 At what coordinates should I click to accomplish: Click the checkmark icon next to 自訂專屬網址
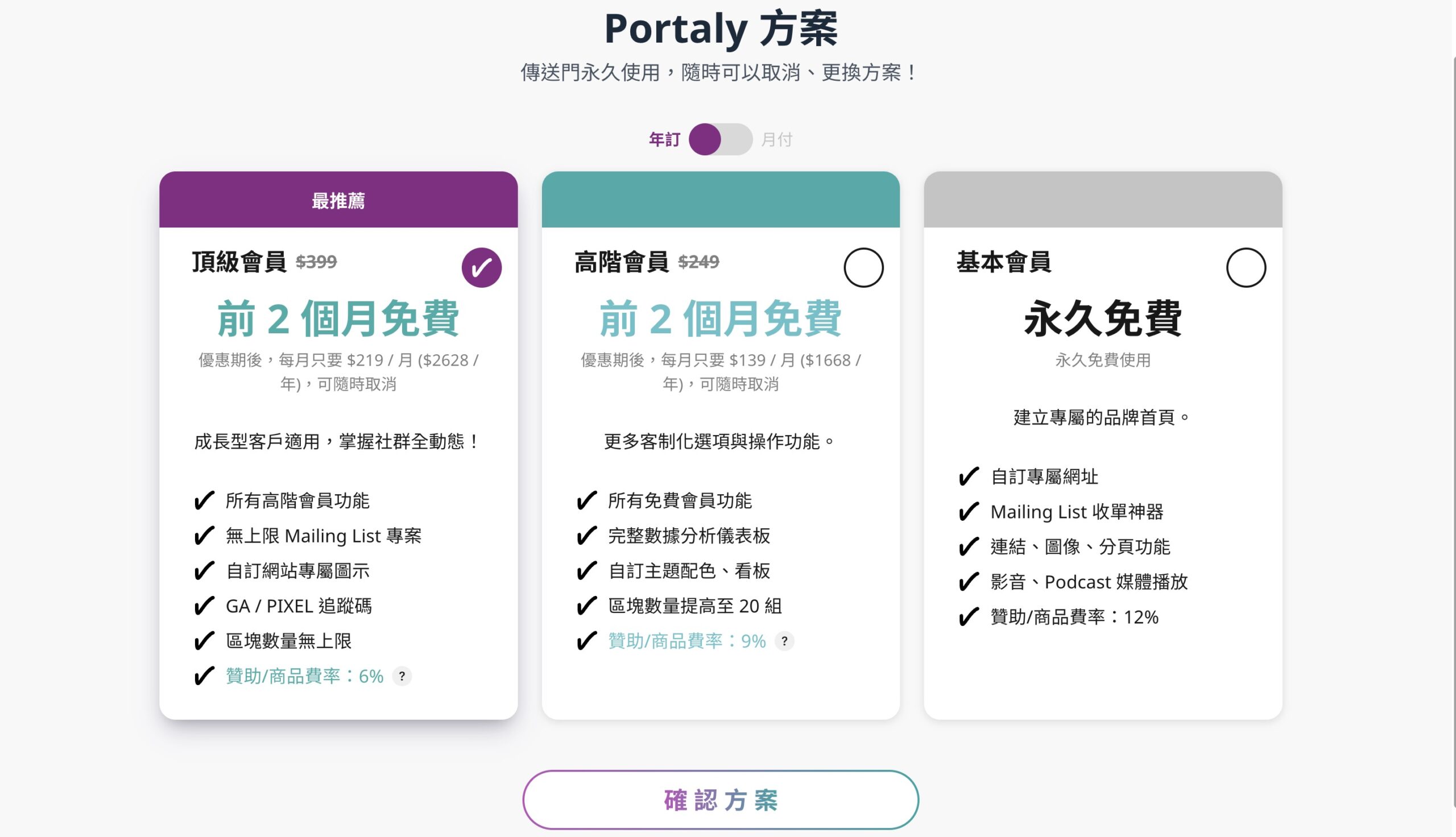click(969, 476)
